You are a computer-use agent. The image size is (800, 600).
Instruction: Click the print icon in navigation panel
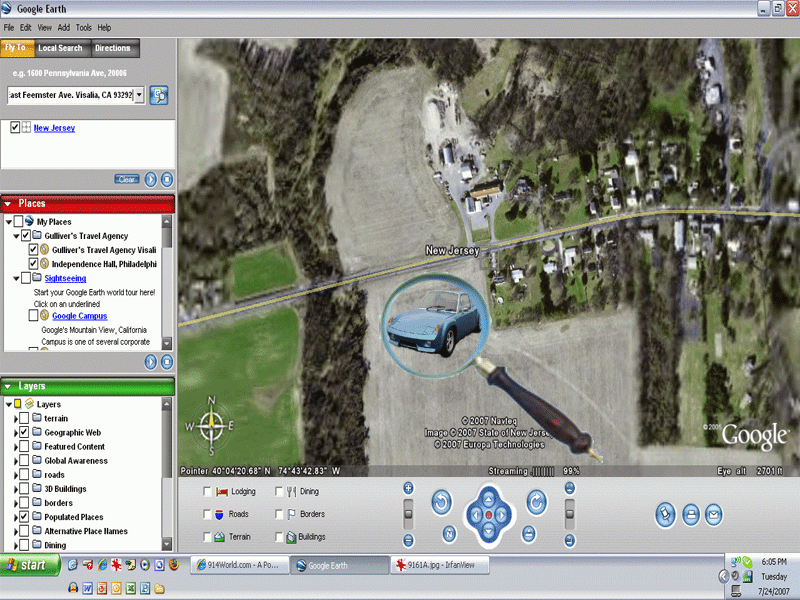[690, 514]
